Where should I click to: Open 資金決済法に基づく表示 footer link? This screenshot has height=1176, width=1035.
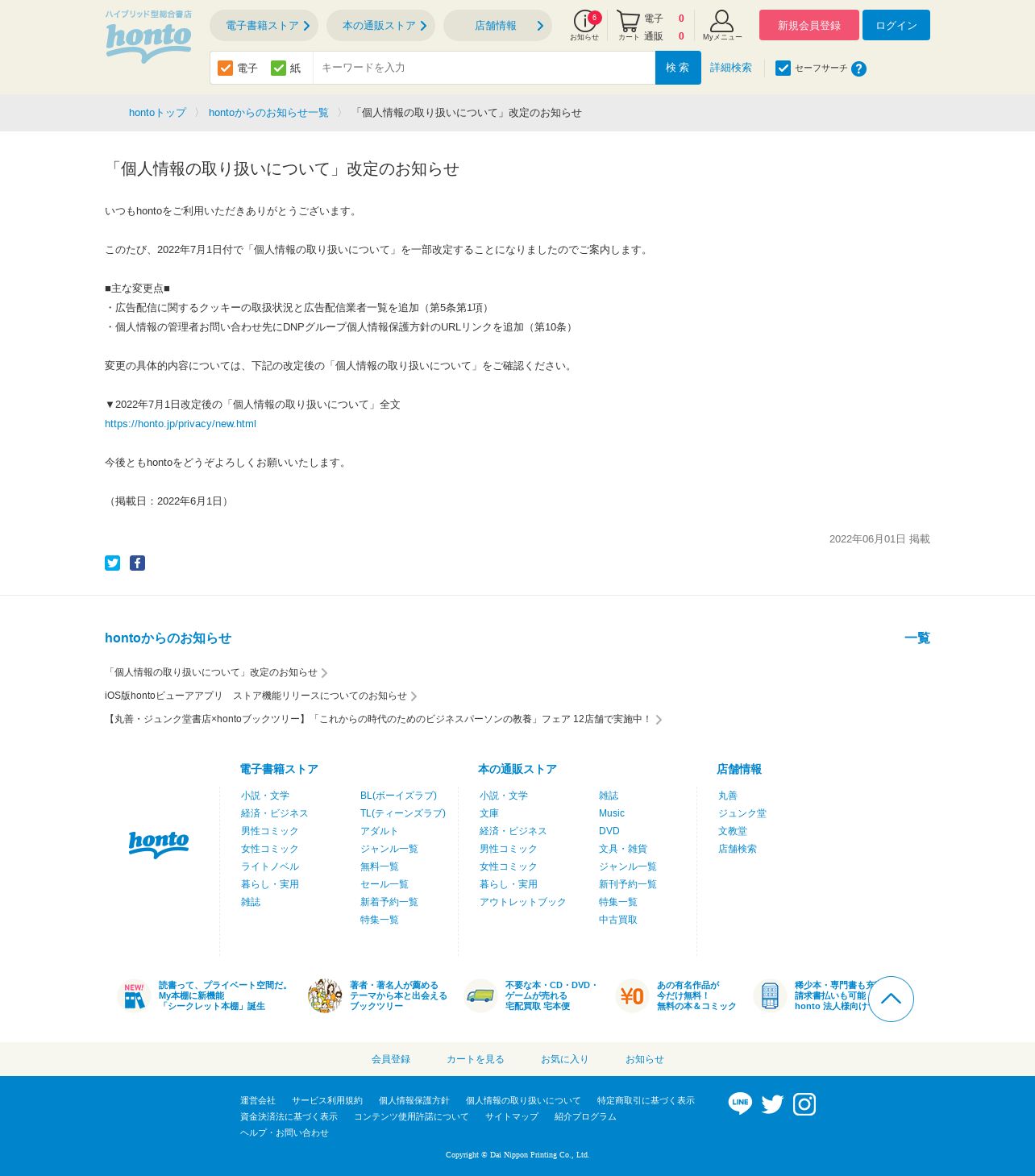[x=289, y=1117]
